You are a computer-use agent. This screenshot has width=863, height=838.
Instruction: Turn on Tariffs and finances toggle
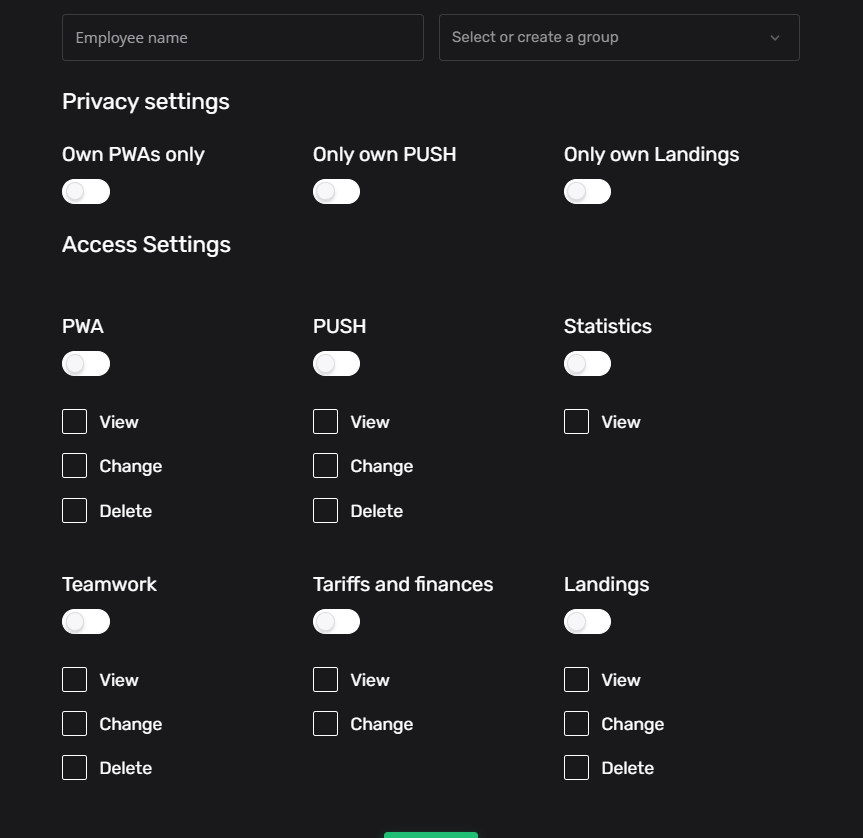pos(336,622)
